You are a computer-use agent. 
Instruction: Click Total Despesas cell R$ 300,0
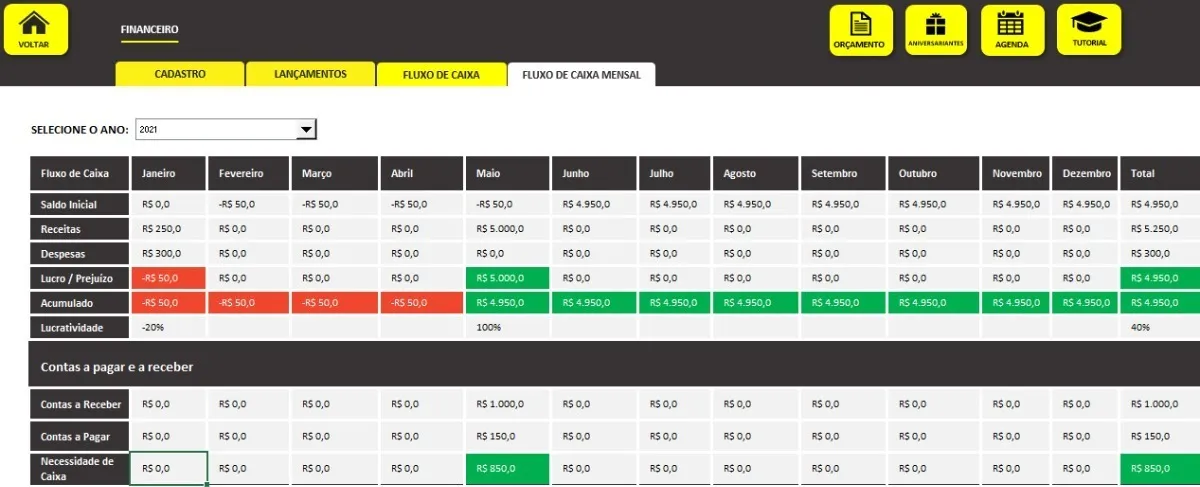[x=1160, y=254]
